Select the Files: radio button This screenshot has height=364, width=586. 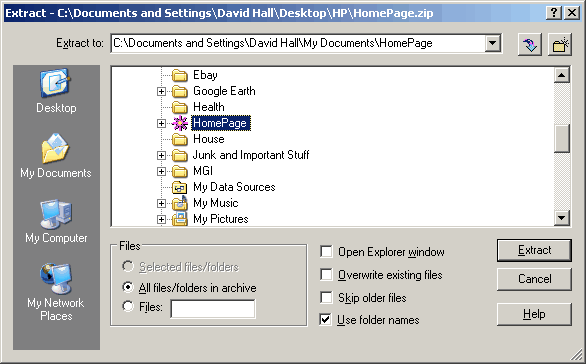pos(128,306)
